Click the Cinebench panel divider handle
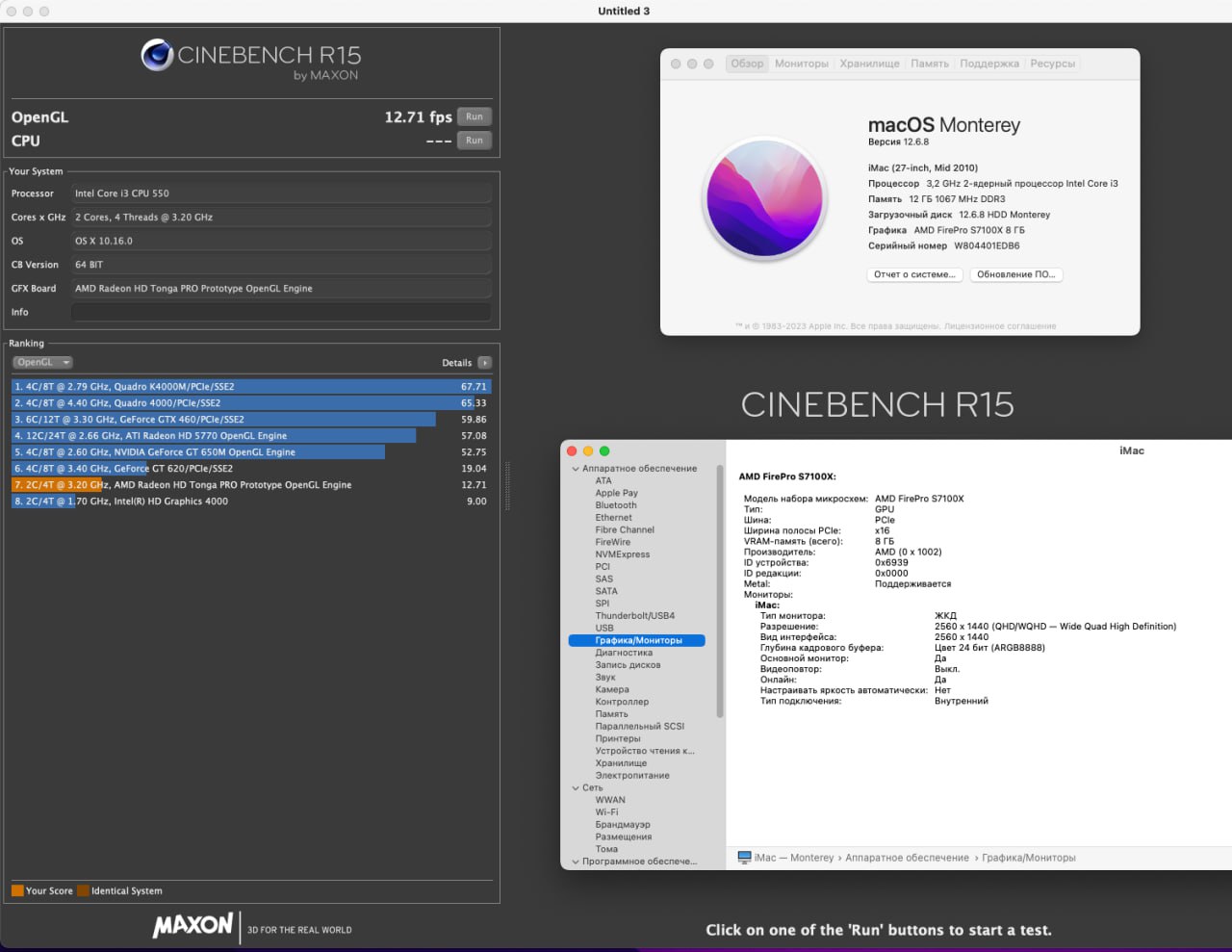Image resolution: width=1232 pixels, height=952 pixels. [507, 486]
